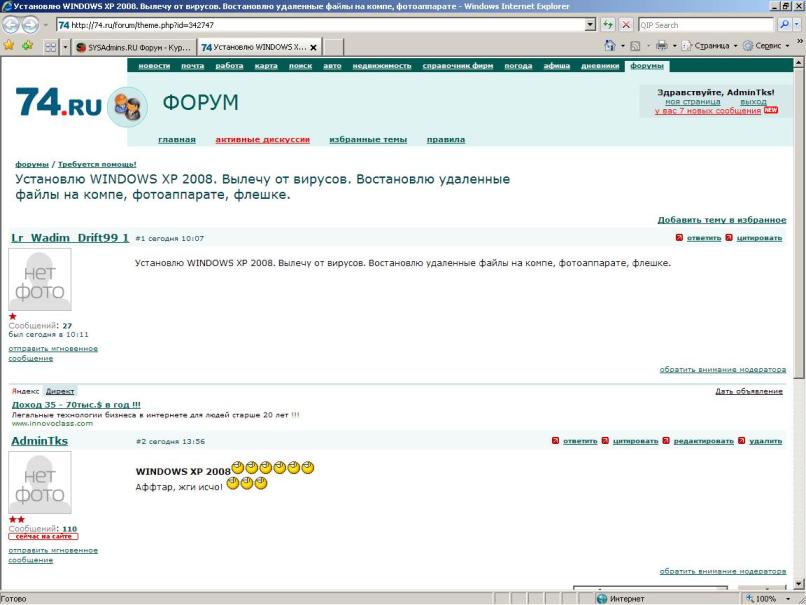Stop loading with the red X icon
806x605 pixels.
[626, 24]
